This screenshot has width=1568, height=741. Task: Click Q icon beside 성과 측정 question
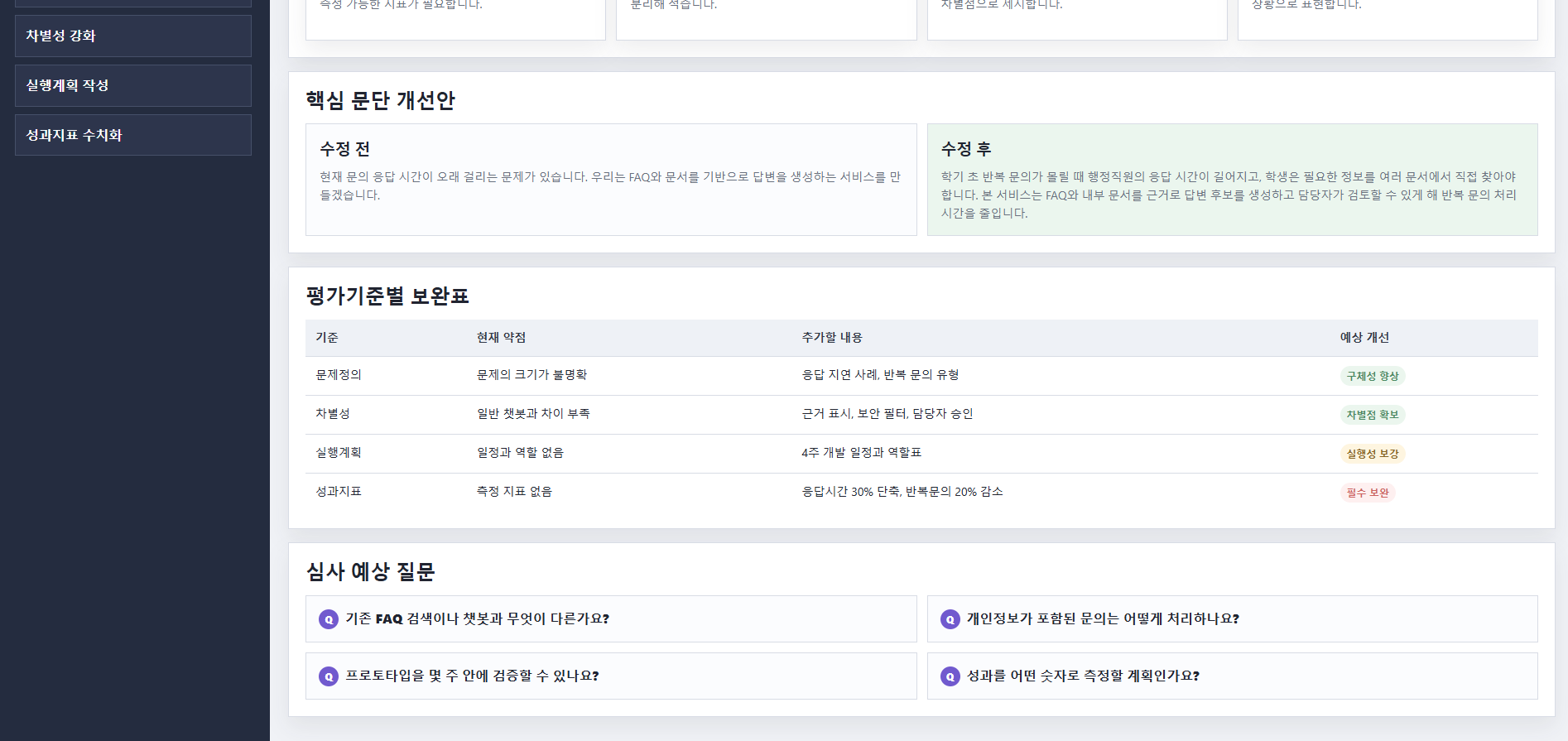pos(950,676)
